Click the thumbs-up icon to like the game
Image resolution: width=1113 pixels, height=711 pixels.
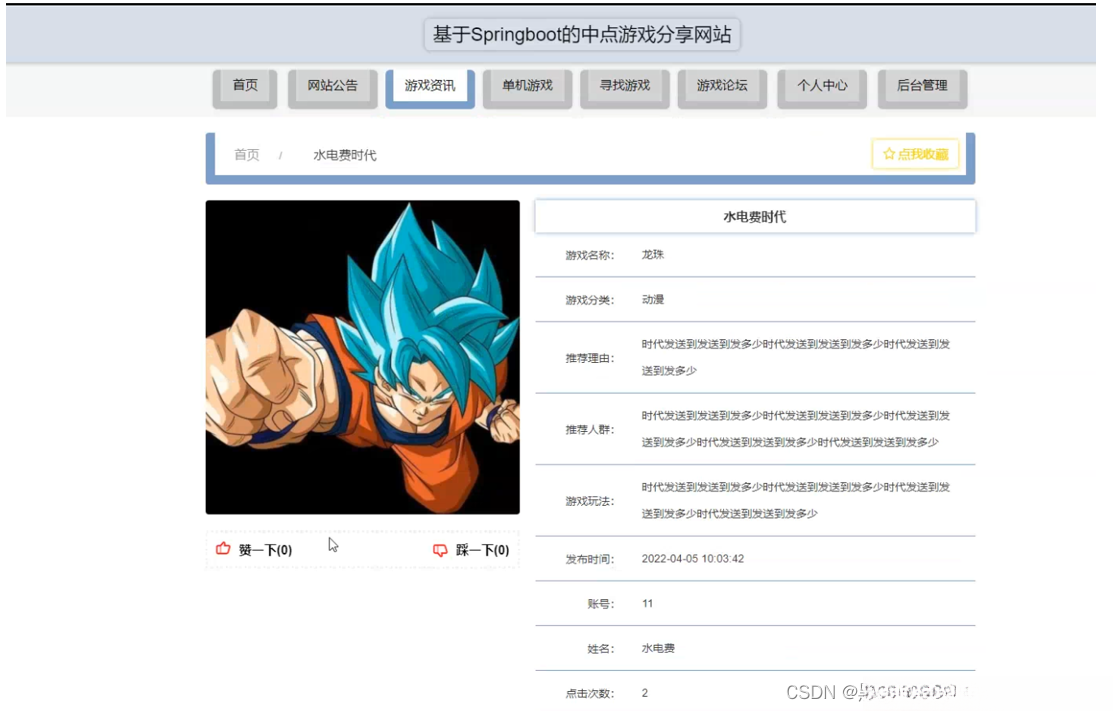pos(223,548)
